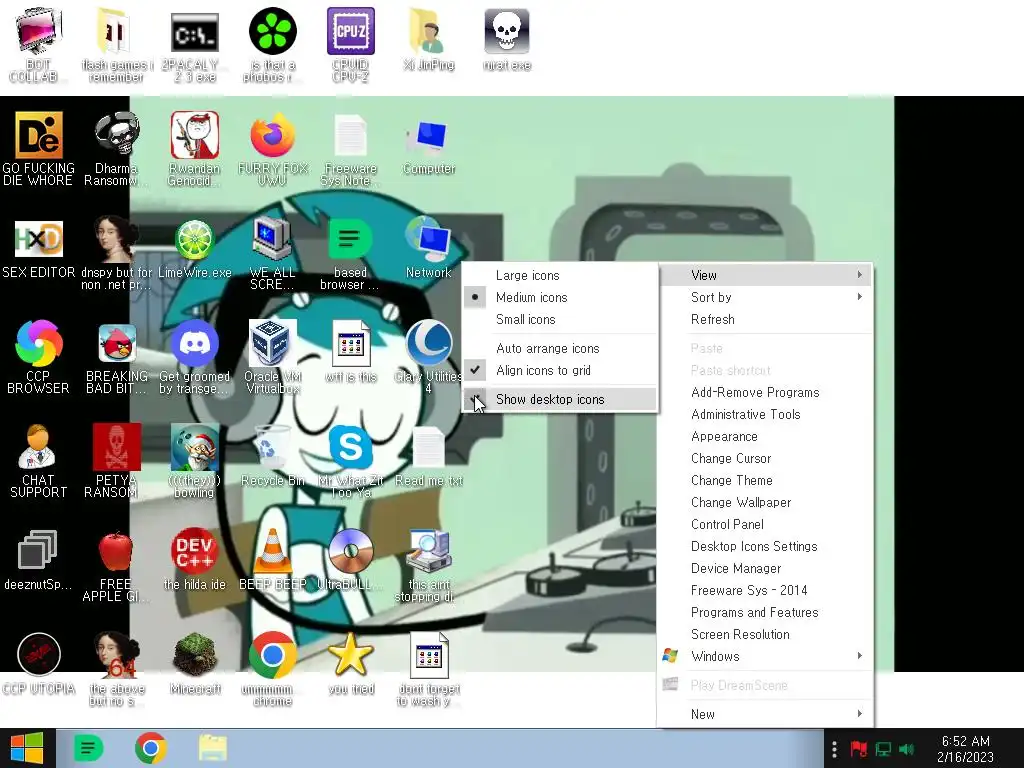Select the red PETYA RANSOM skull icon
Viewport: 1024px width, 768px height.
tap(117, 447)
